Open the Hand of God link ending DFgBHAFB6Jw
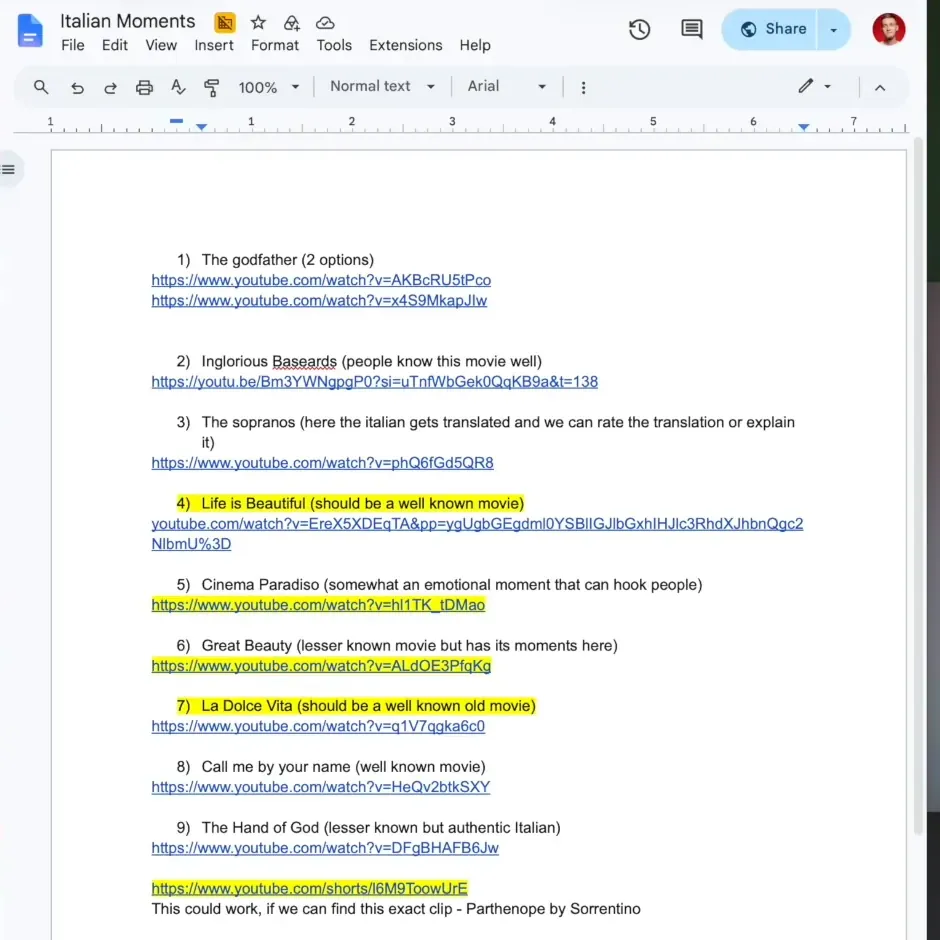The width and height of the screenshot is (940, 940). pyautogui.click(x=324, y=848)
